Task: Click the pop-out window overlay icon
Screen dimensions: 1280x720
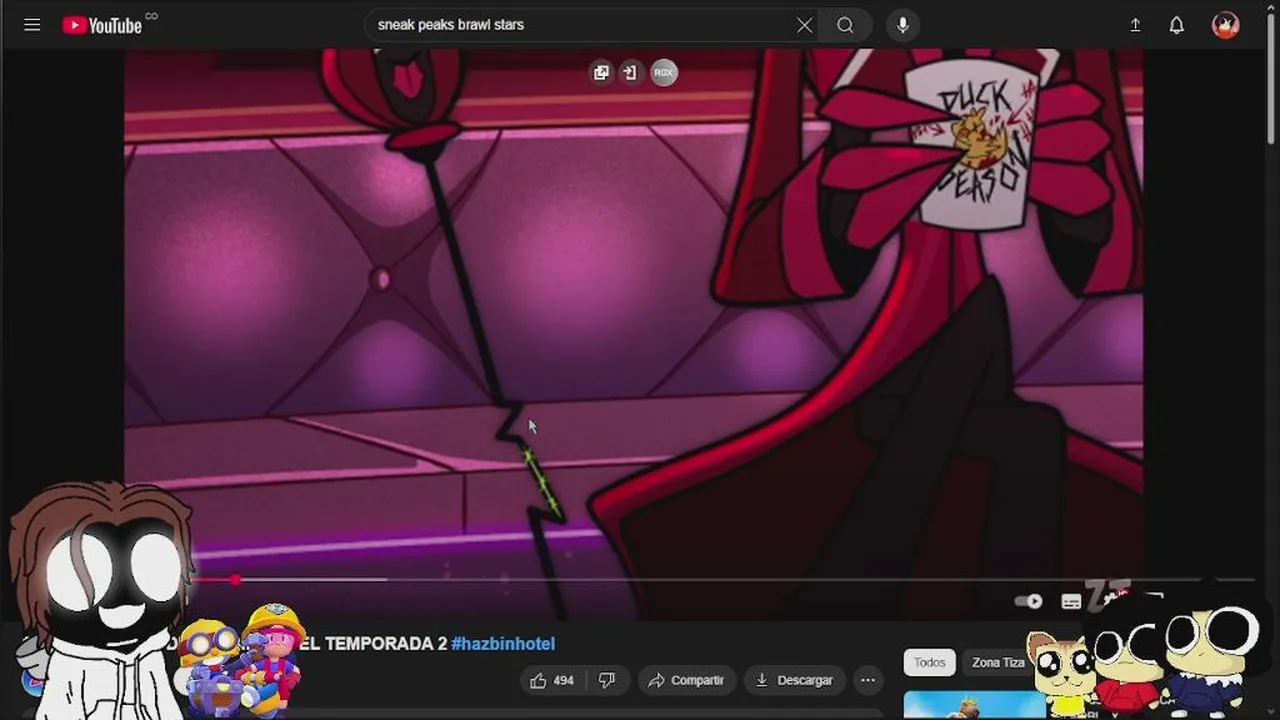Action: coord(601,72)
